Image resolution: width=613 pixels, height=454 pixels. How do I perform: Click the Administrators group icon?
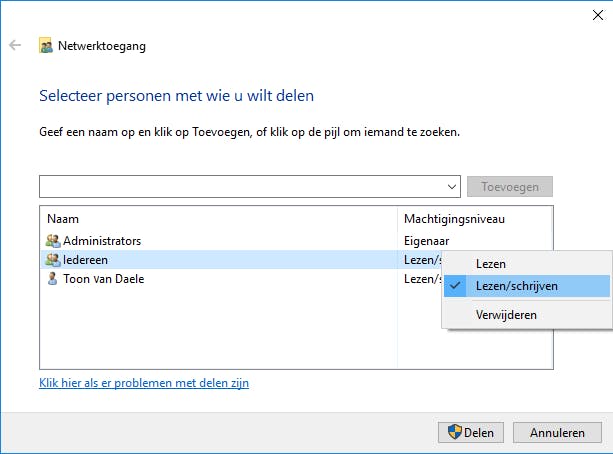(53, 241)
